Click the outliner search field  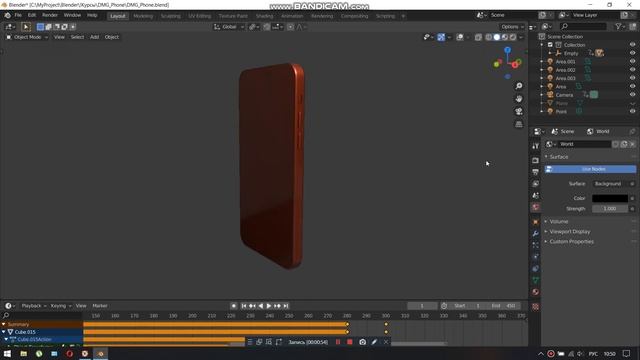pos(583,27)
